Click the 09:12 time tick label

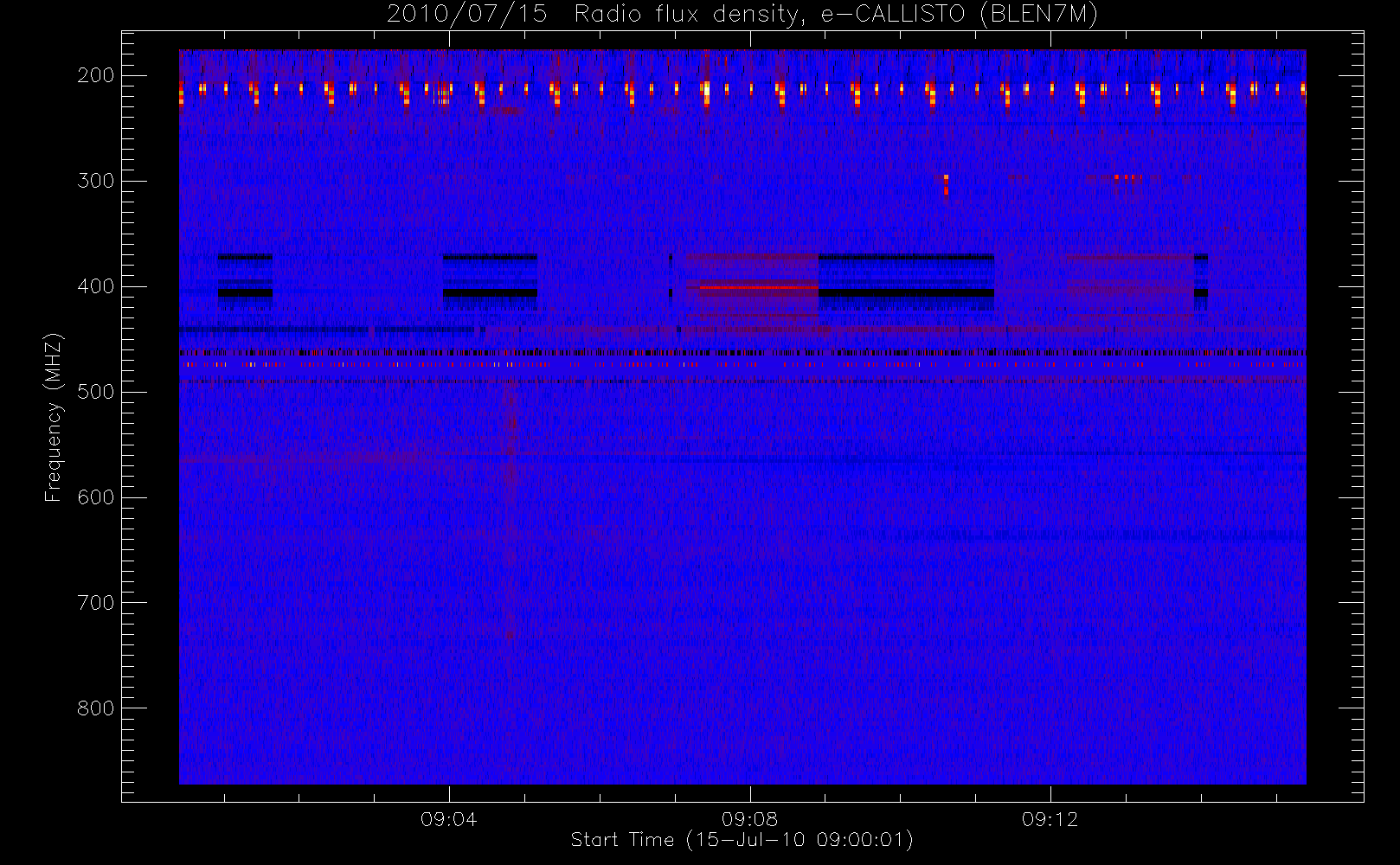1050,819
